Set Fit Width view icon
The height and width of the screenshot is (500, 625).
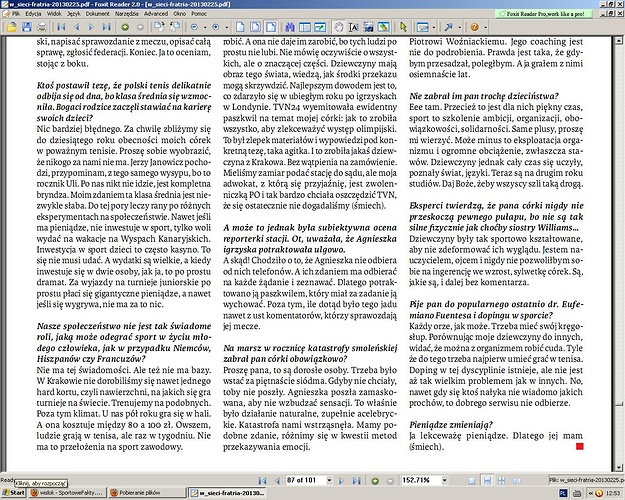(271, 27)
